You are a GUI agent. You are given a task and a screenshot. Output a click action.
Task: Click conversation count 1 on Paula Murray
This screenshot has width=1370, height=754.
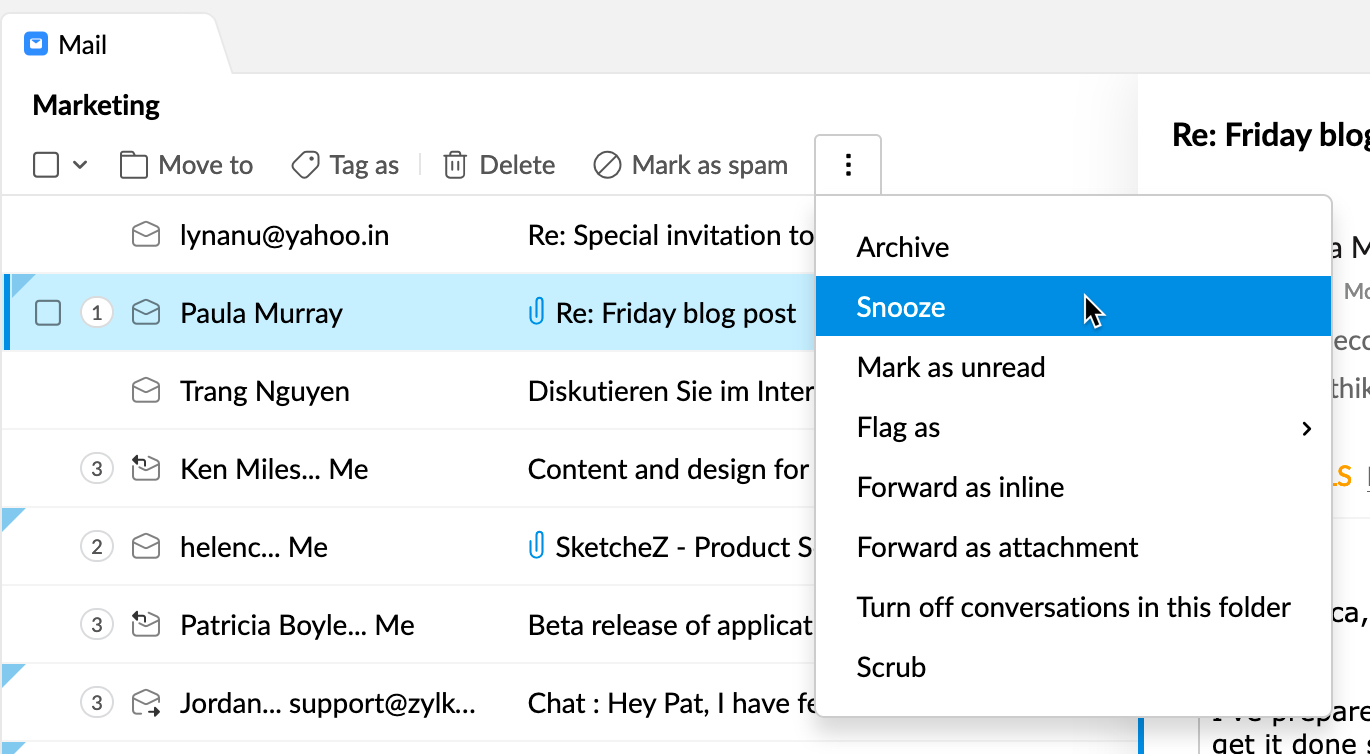tap(96, 313)
